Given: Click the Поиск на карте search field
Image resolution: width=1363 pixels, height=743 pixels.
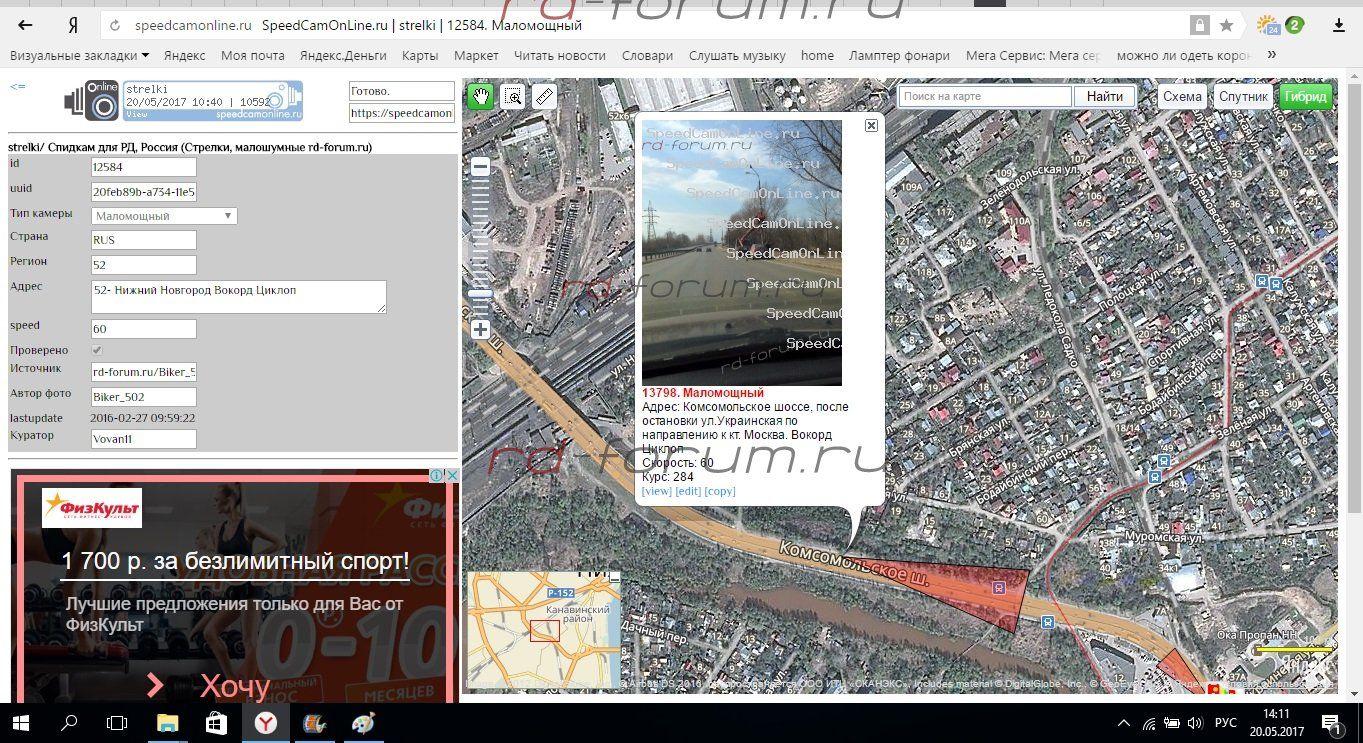Looking at the screenshot, I should 985,97.
